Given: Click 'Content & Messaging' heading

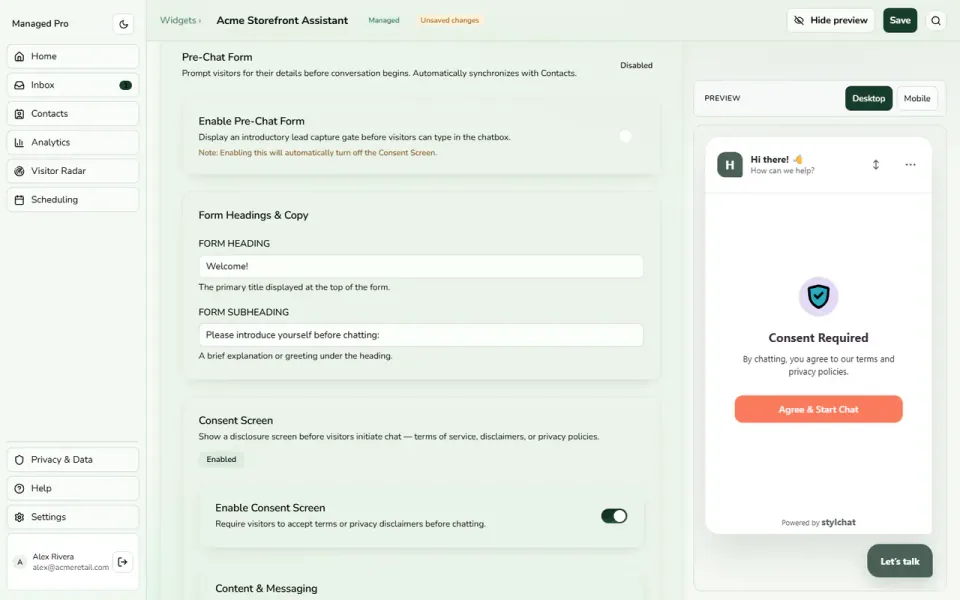Looking at the screenshot, I should (x=266, y=588).
